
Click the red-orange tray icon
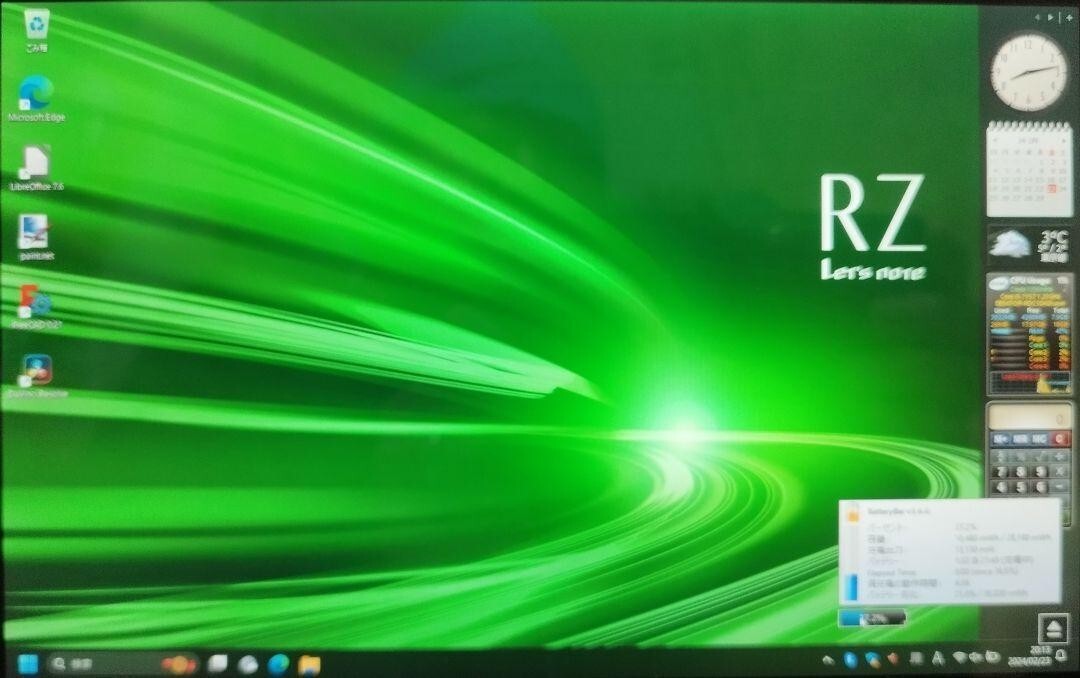coord(893,659)
